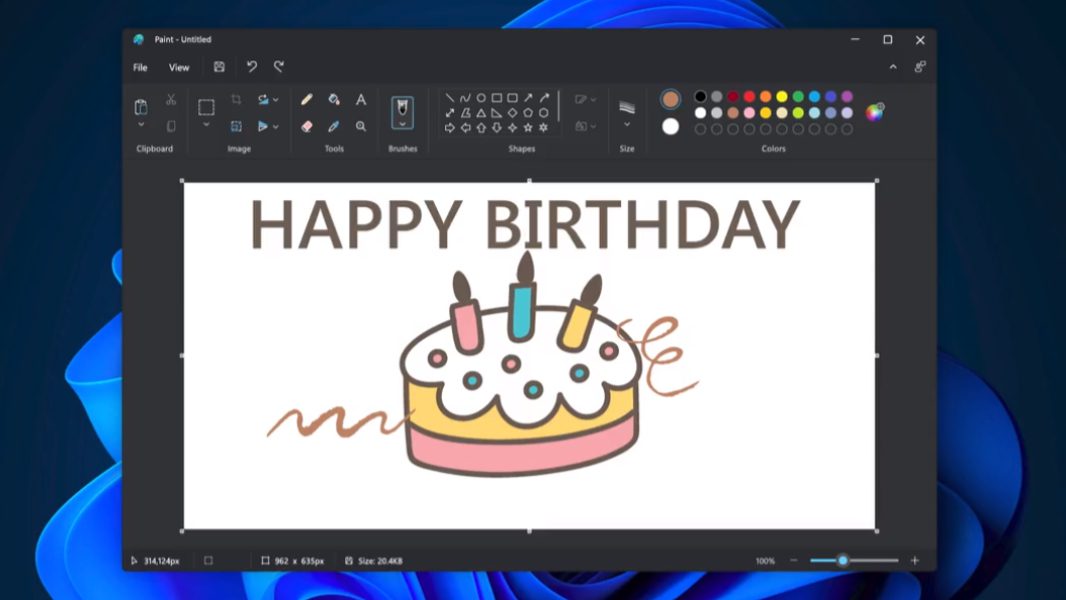Click the Redo arrow
The width and height of the screenshot is (1066, 600).
click(279, 67)
